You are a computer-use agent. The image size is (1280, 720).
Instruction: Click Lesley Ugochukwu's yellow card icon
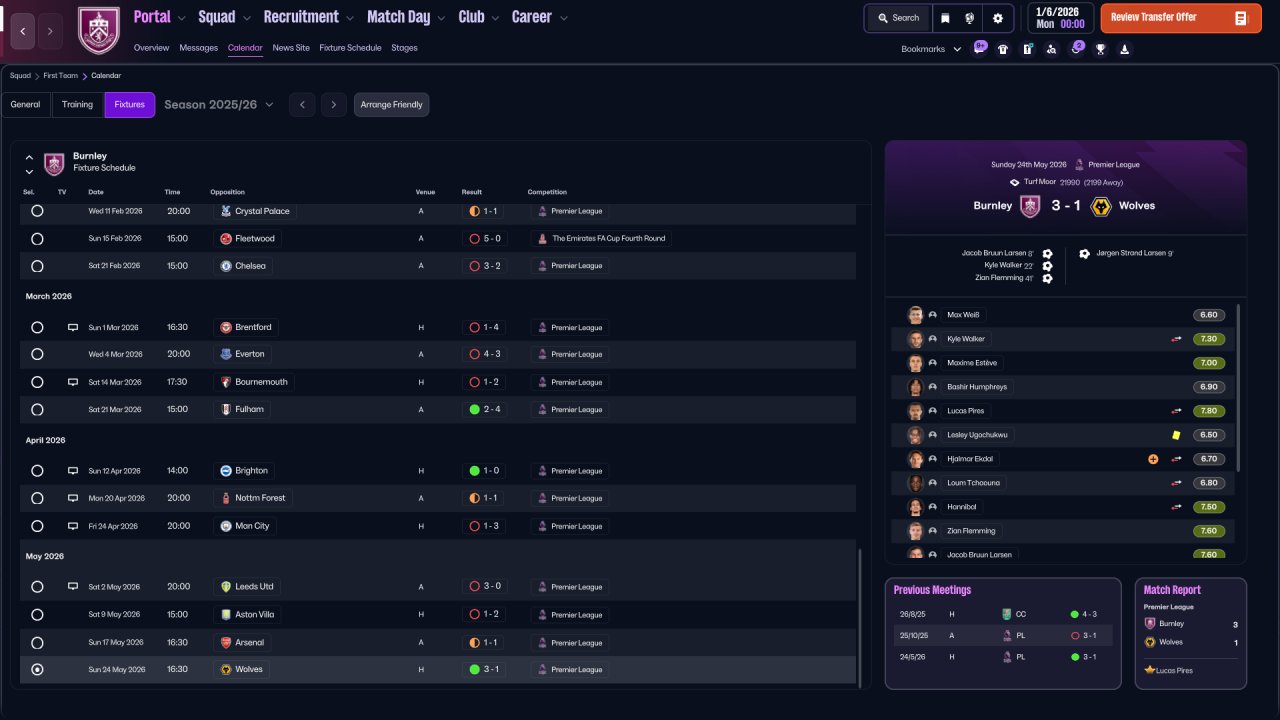pyautogui.click(x=1177, y=435)
